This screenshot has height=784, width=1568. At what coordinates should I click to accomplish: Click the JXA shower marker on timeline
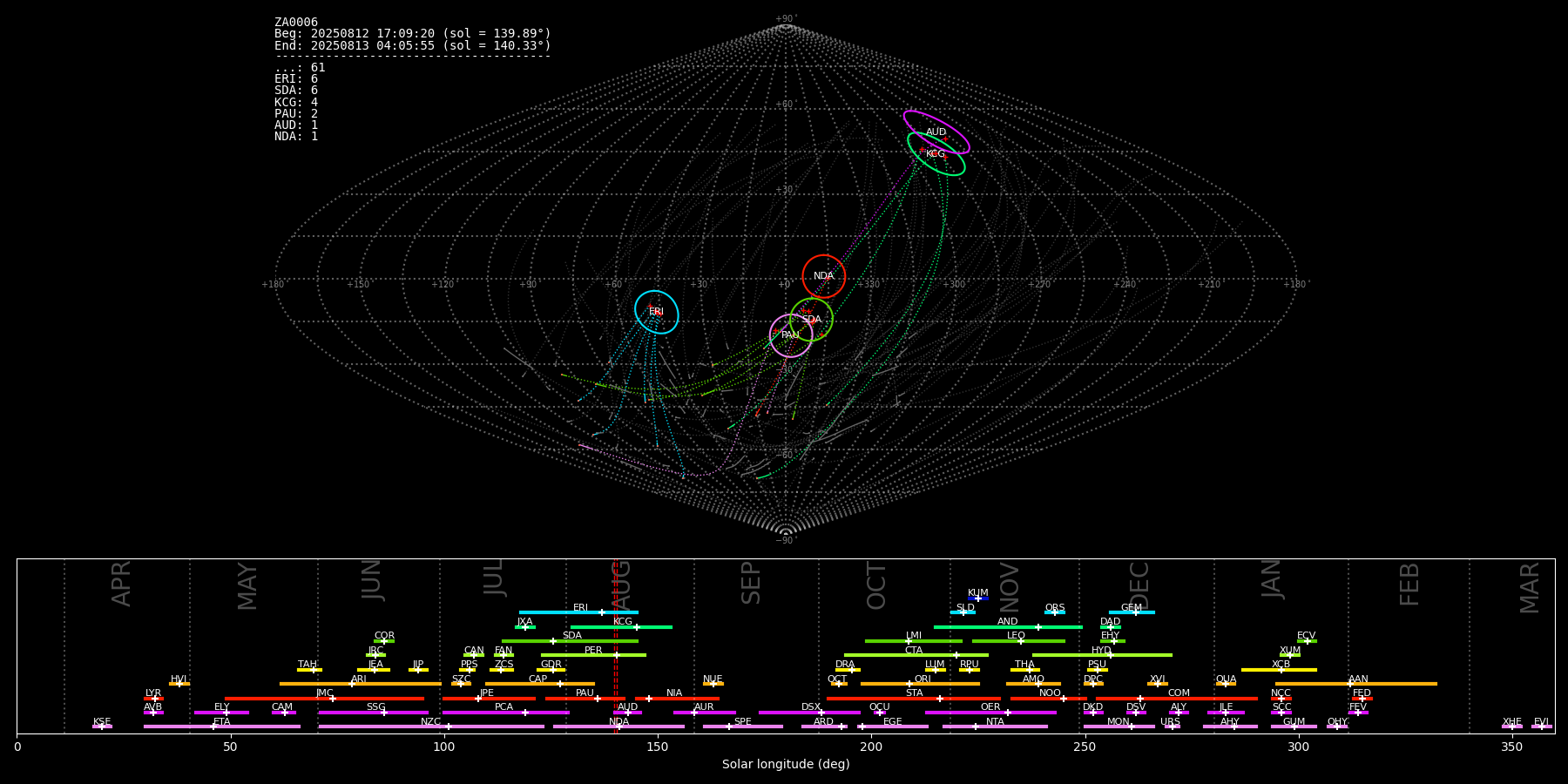pyautogui.click(x=525, y=627)
